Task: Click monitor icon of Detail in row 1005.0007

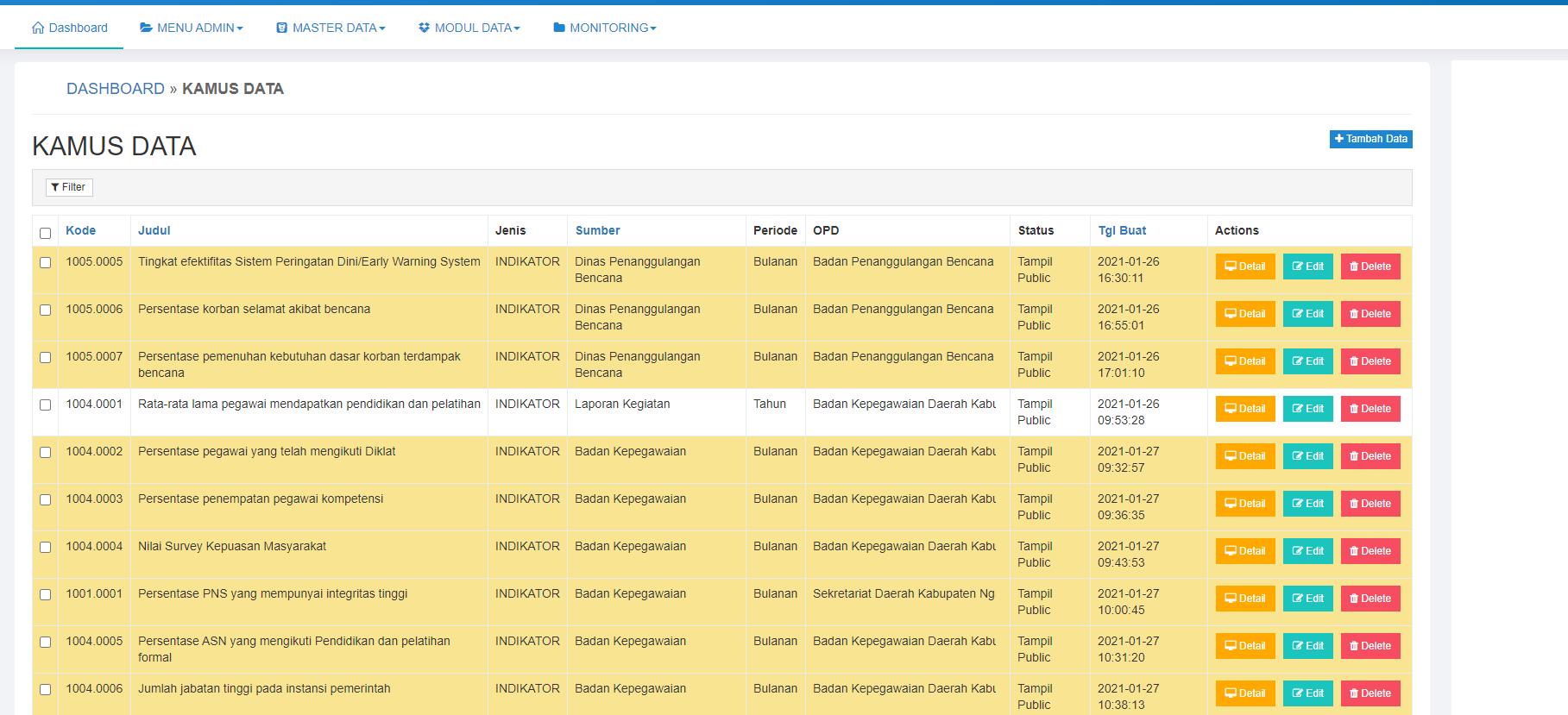Action: coord(1231,361)
